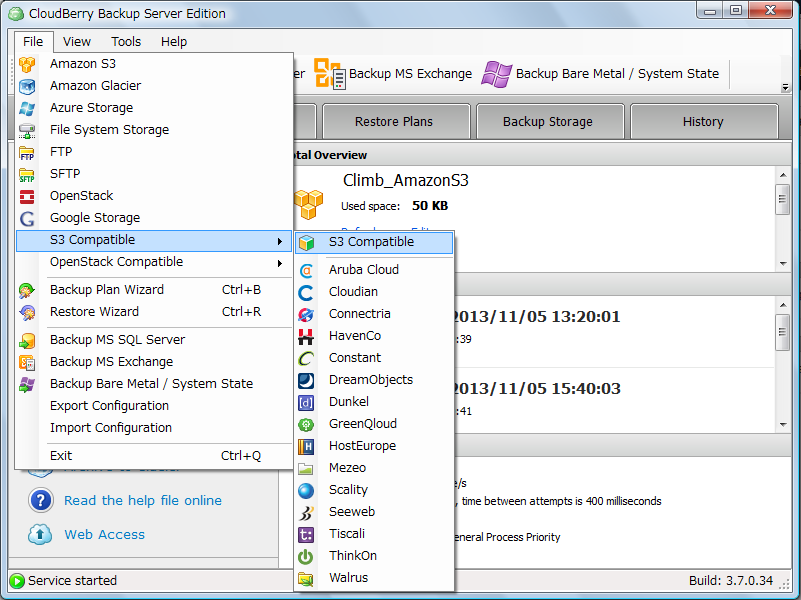Expand the OpenStack Compatible submenu arrow

click(x=279, y=263)
